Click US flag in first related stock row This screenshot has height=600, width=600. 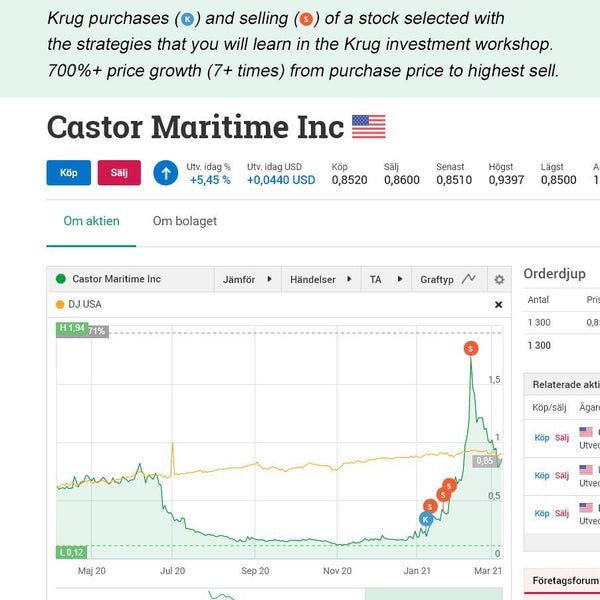point(586,432)
